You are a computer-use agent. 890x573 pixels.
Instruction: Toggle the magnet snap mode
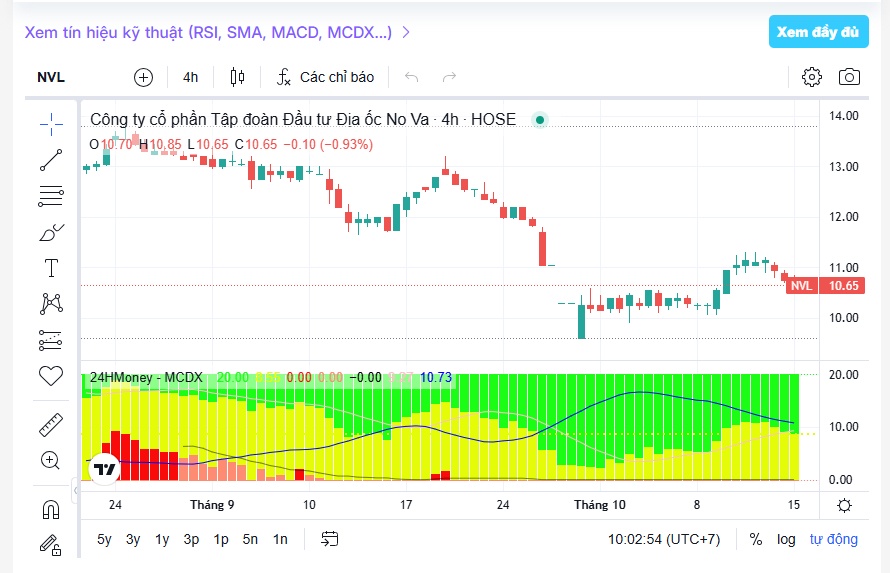[x=51, y=509]
